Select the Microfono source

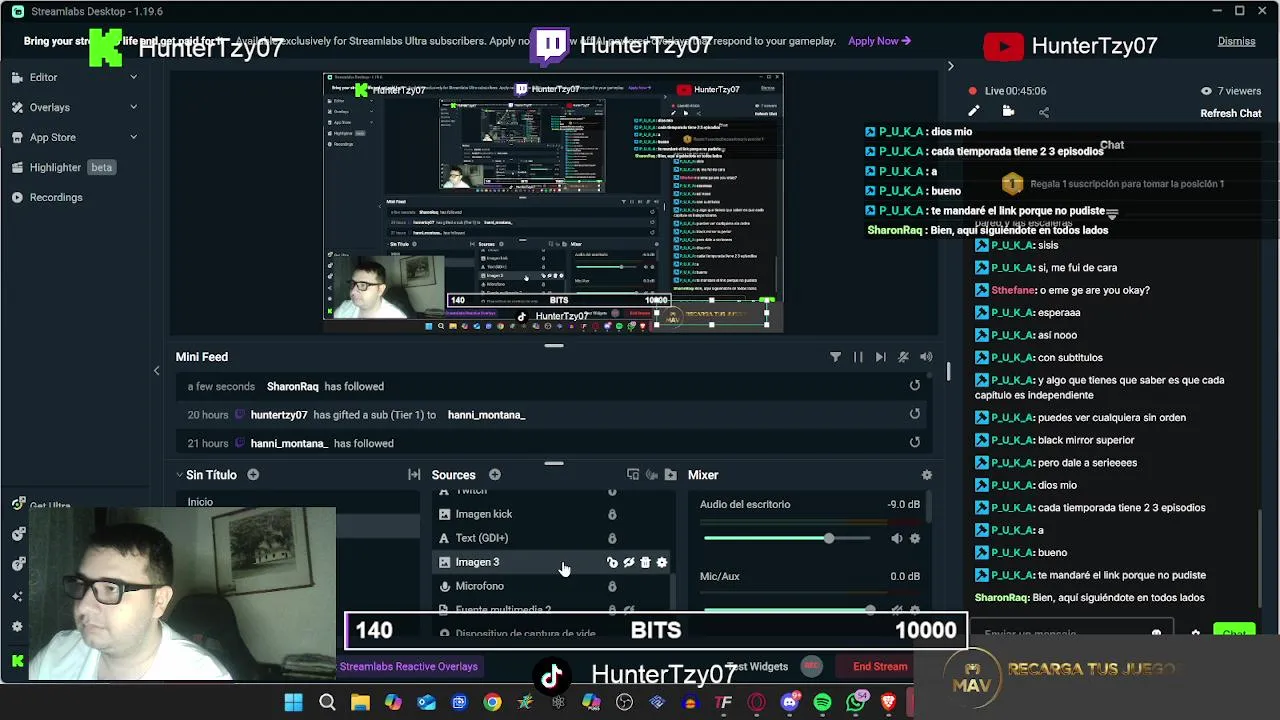coord(479,586)
